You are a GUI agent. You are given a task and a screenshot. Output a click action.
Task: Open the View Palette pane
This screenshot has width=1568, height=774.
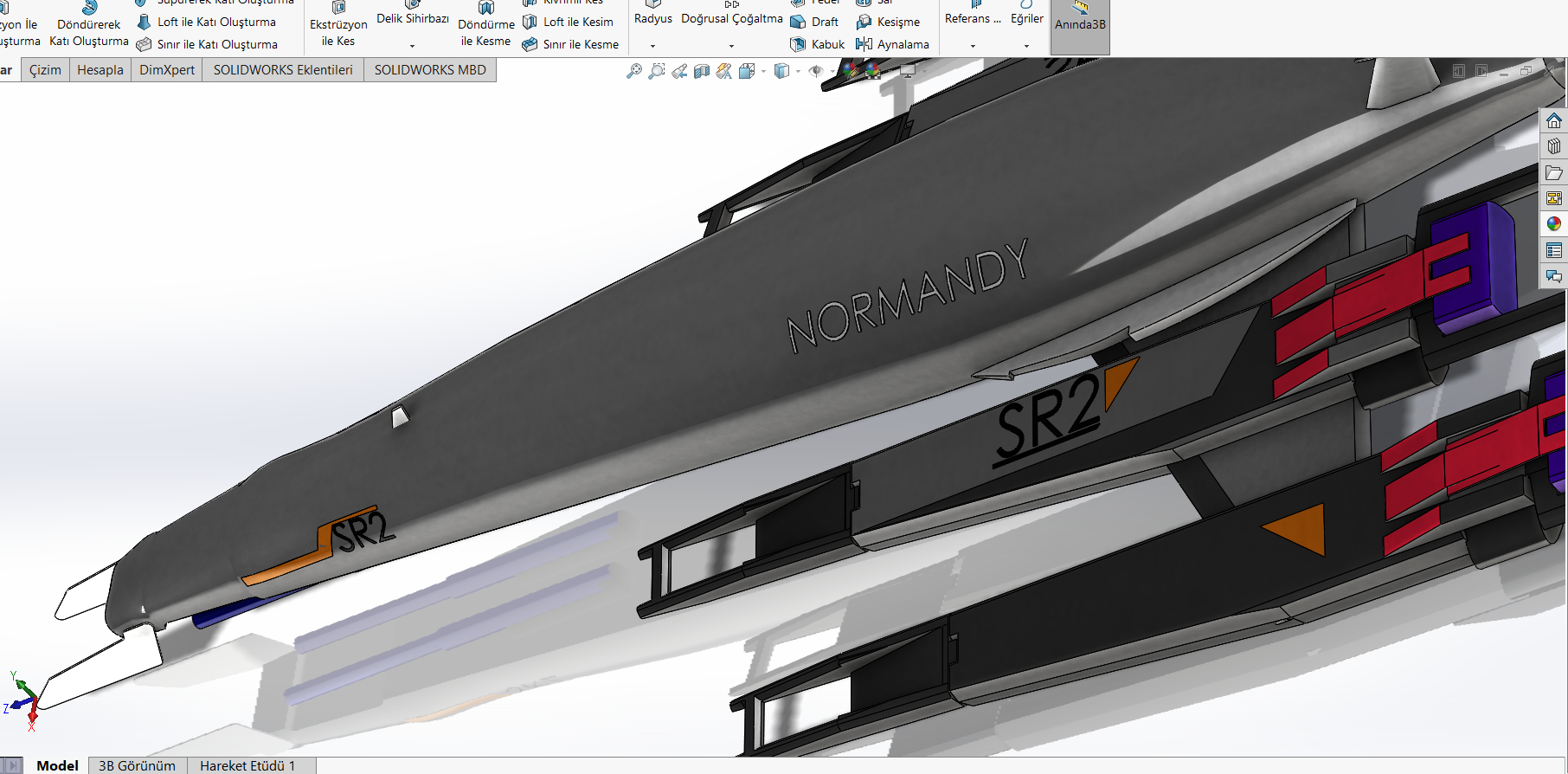point(1554,198)
